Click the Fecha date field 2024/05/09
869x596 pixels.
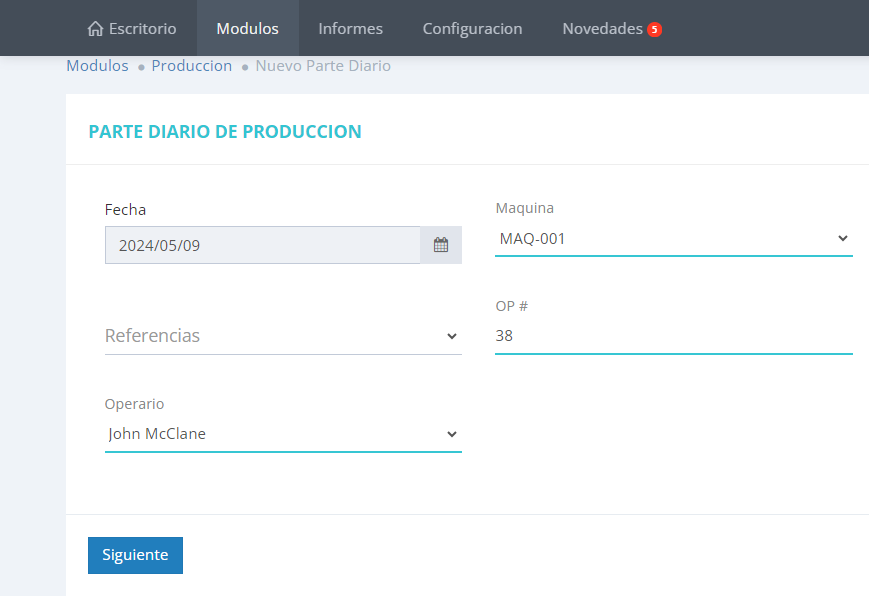(262, 245)
